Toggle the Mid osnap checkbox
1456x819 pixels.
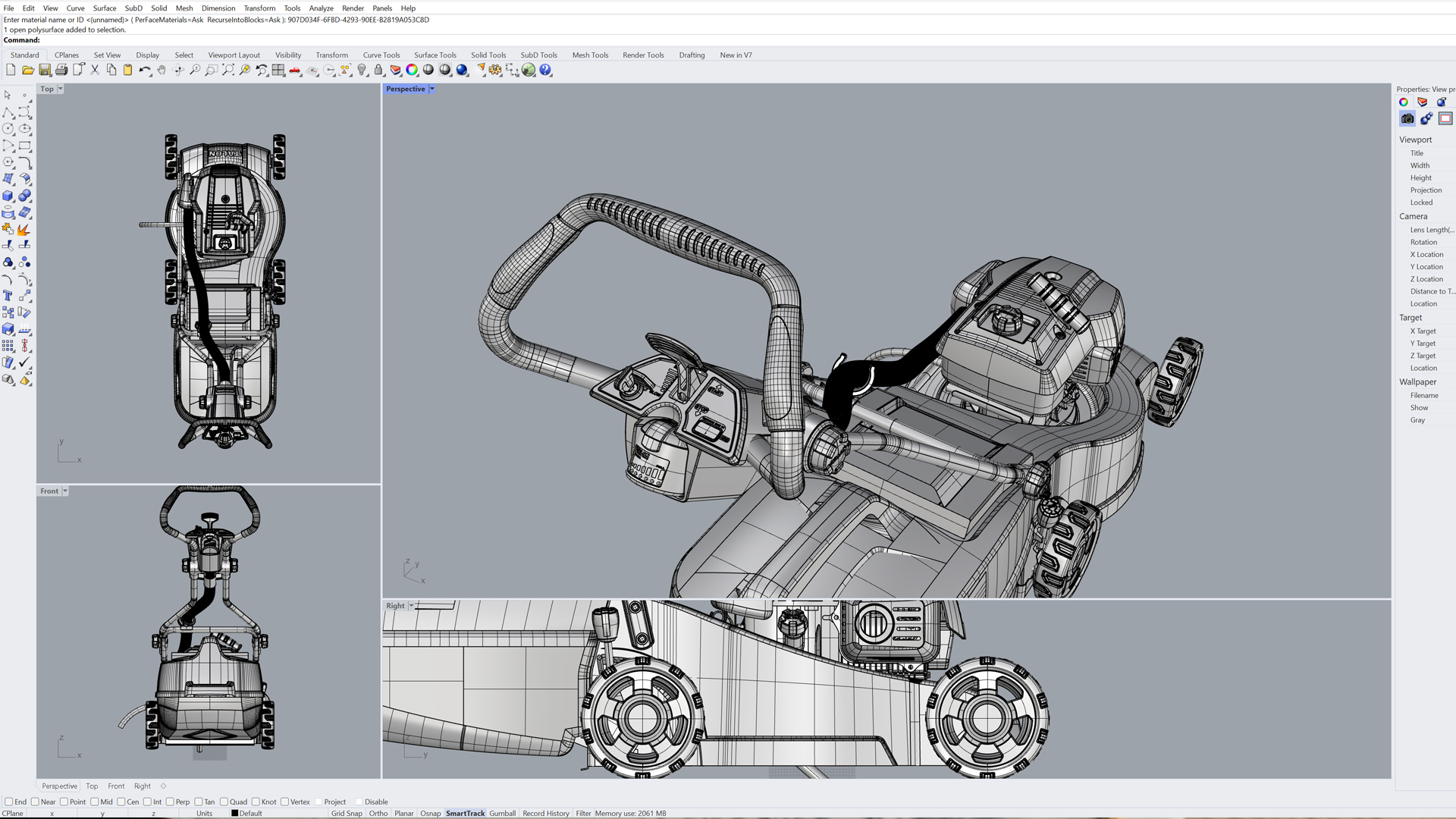(x=95, y=802)
